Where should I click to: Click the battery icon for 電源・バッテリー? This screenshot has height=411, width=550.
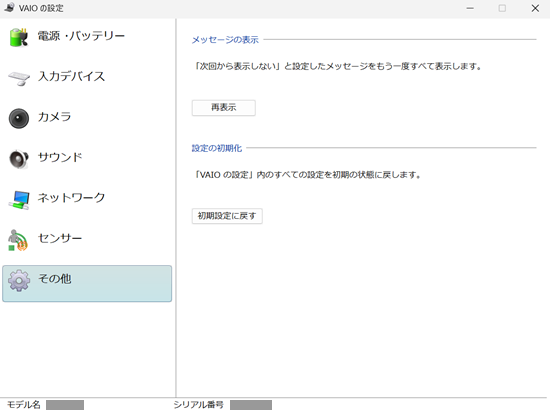(19, 37)
